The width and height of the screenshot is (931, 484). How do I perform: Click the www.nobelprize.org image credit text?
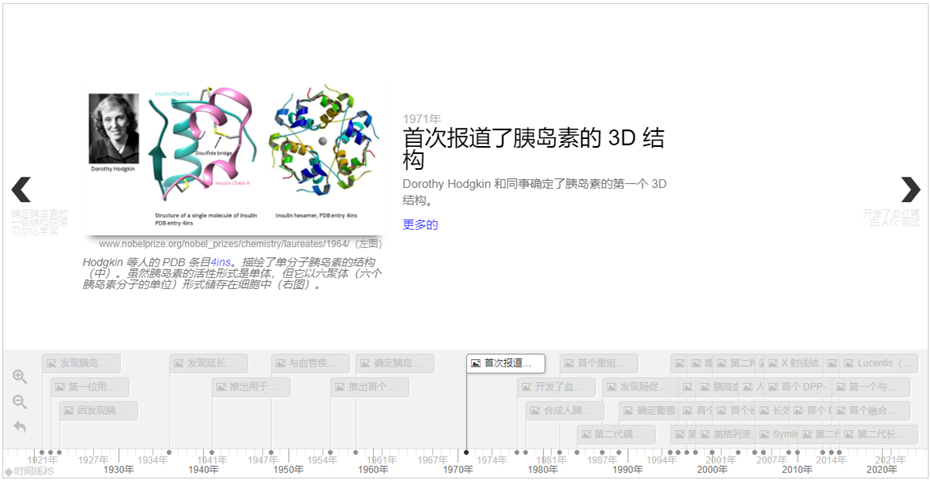pos(240,243)
